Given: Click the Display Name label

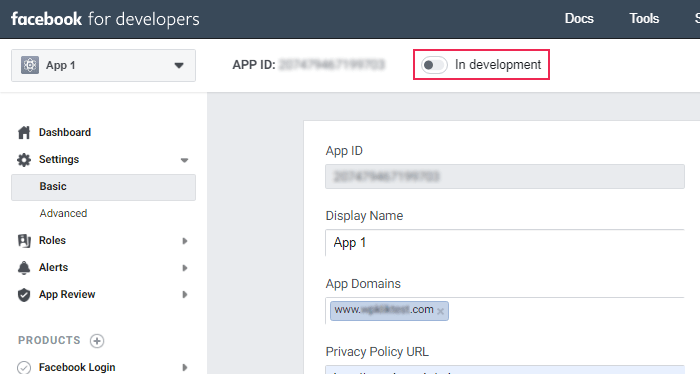Looking at the screenshot, I should (x=364, y=216).
